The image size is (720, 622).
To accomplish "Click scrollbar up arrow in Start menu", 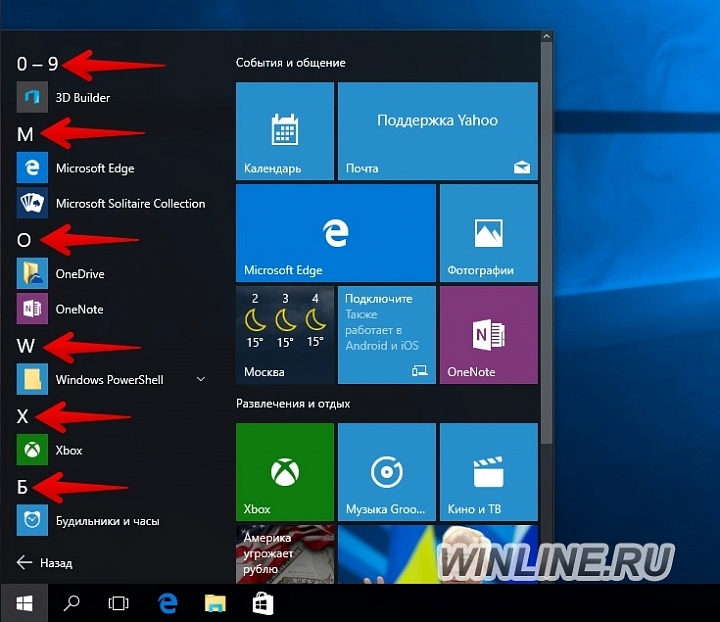I will point(546,36).
